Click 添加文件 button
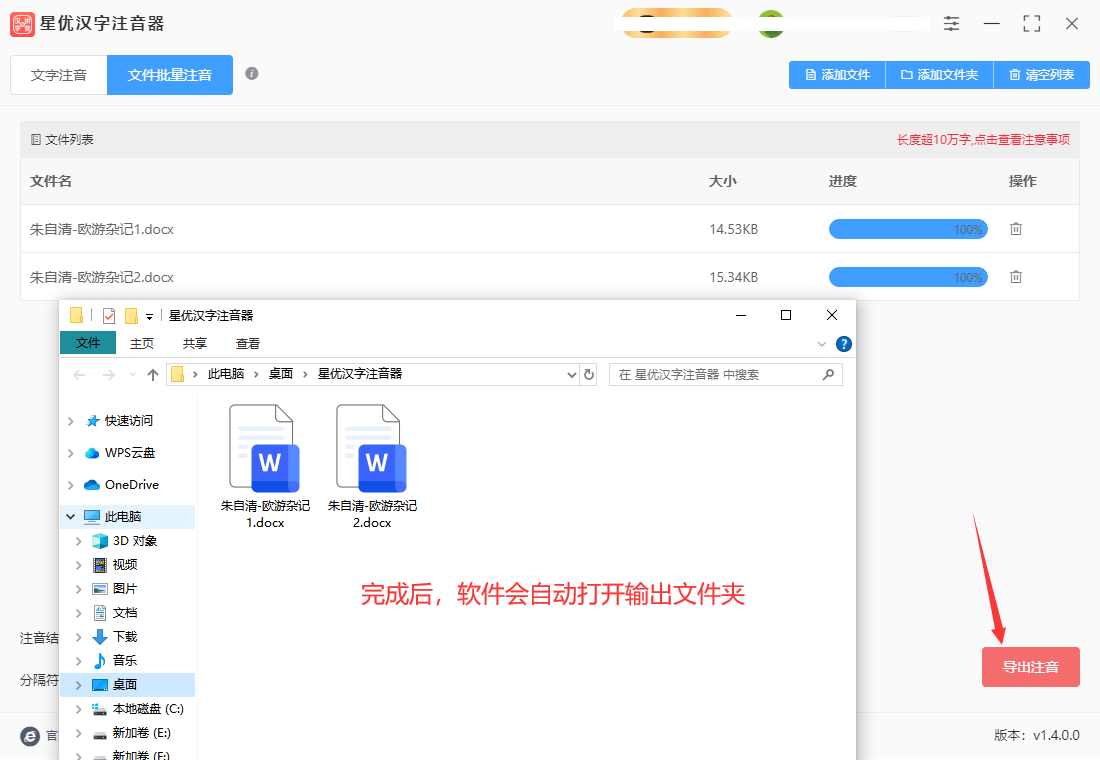1100x760 pixels. tap(838, 75)
